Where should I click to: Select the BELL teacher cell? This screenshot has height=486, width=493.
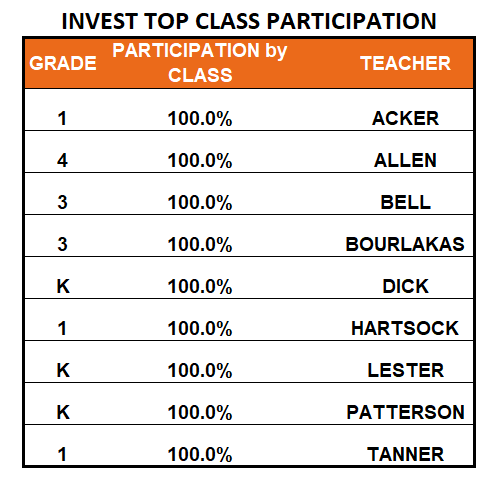405,202
